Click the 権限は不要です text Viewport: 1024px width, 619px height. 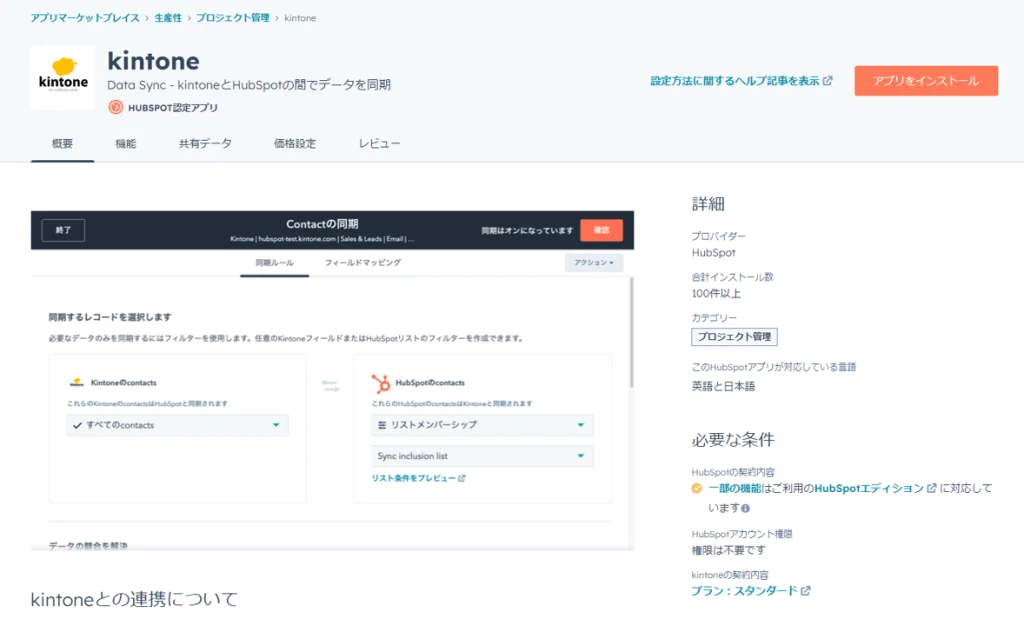(729, 550)
